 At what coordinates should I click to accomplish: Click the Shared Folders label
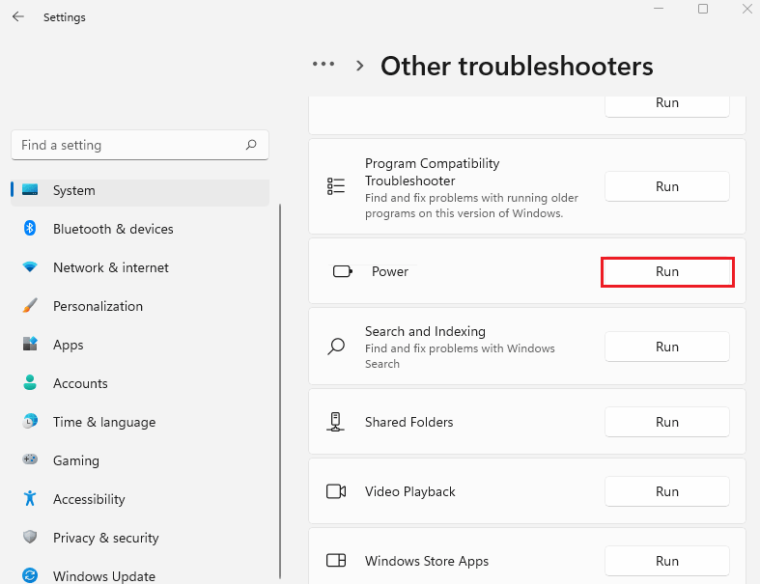[x=409, y=422]
